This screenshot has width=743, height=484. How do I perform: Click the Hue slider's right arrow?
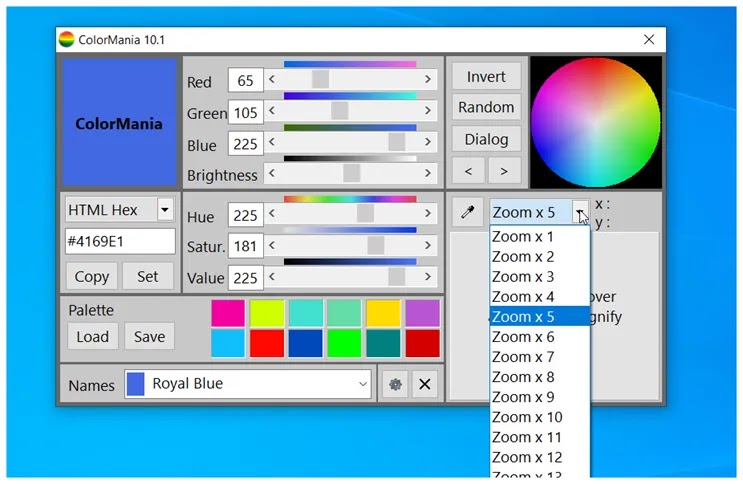pos(428,213)
